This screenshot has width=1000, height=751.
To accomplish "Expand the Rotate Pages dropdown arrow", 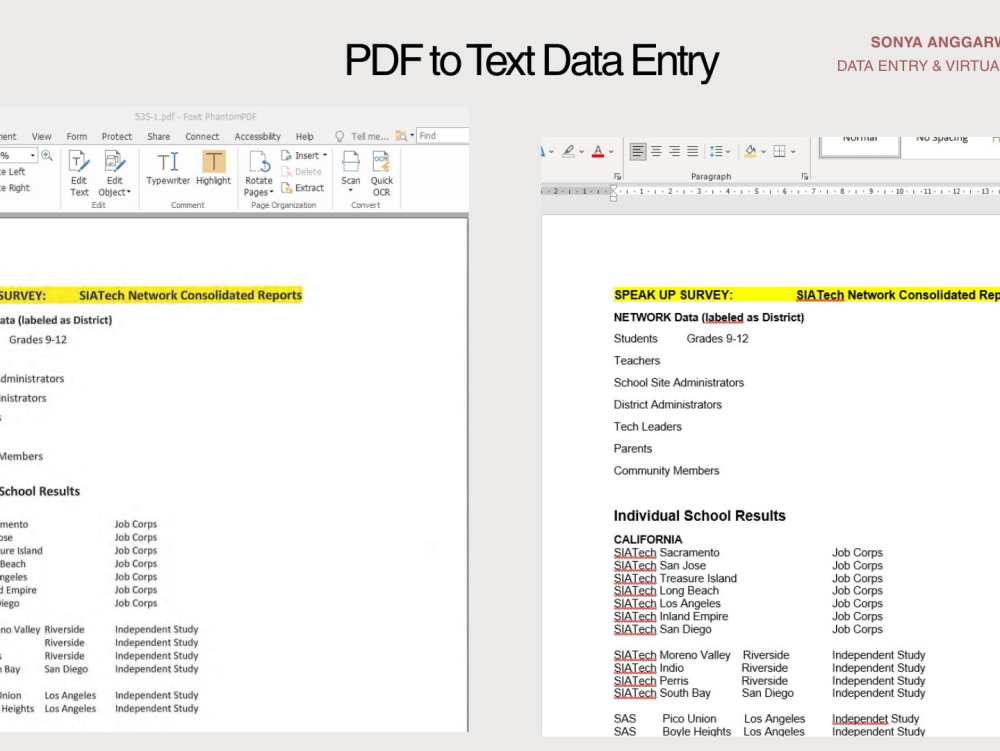I will tap(272, 192).
